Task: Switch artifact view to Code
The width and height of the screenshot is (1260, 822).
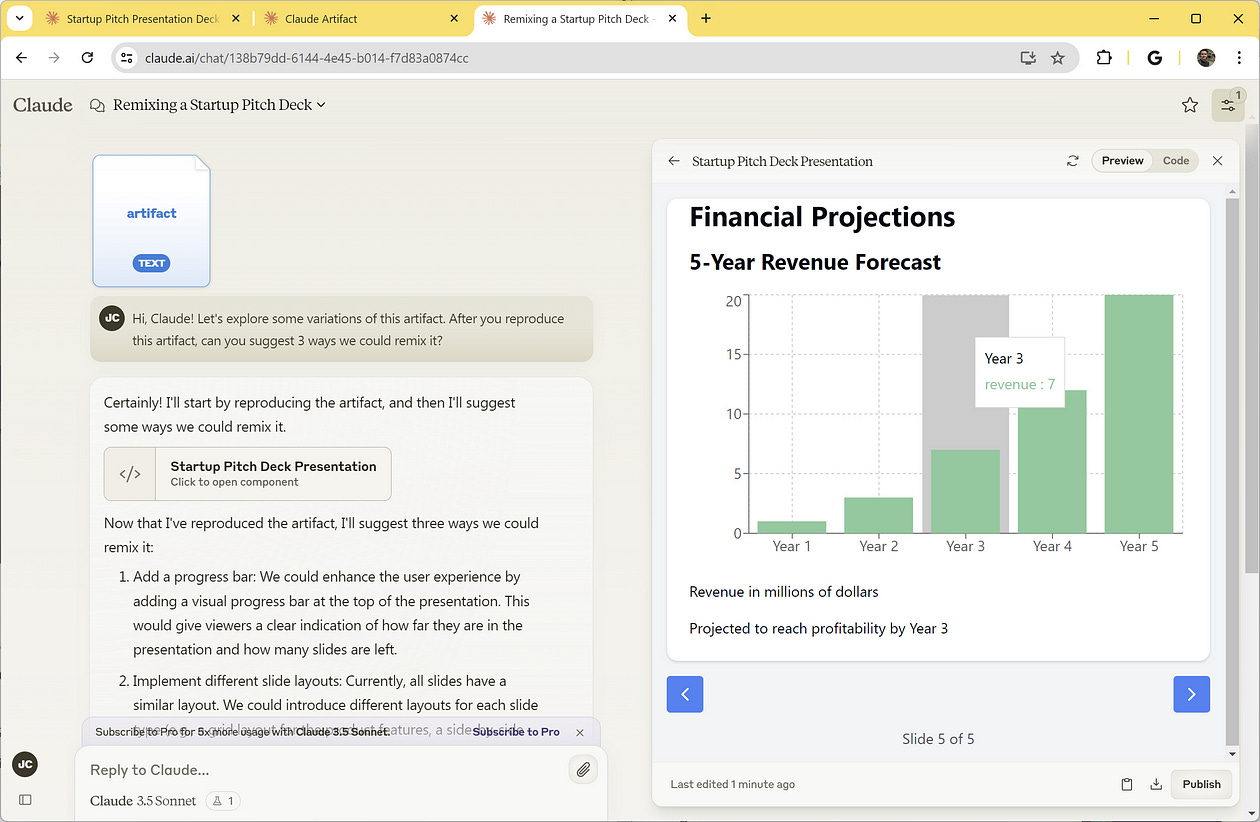Action: click(1176, 160)
